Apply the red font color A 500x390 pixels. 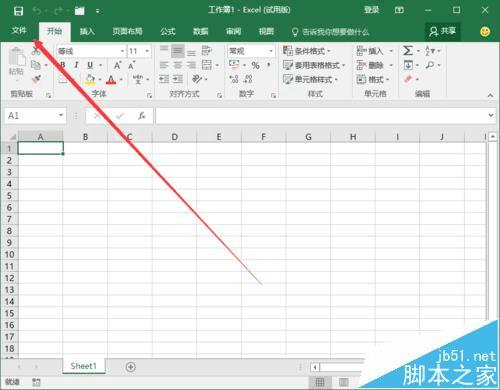click(111, 79)
